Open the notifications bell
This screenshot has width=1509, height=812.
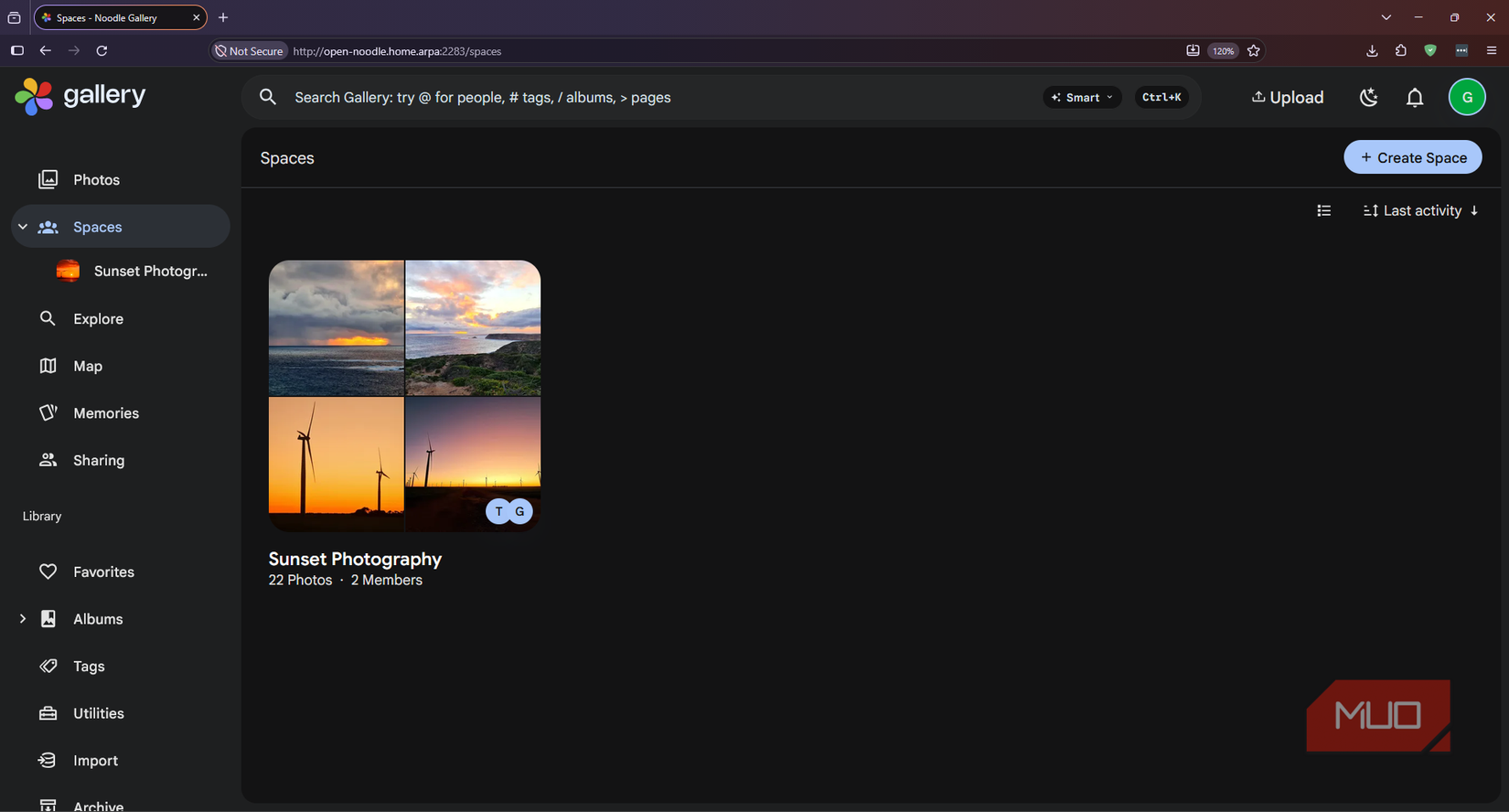[x=1415, y=97]
